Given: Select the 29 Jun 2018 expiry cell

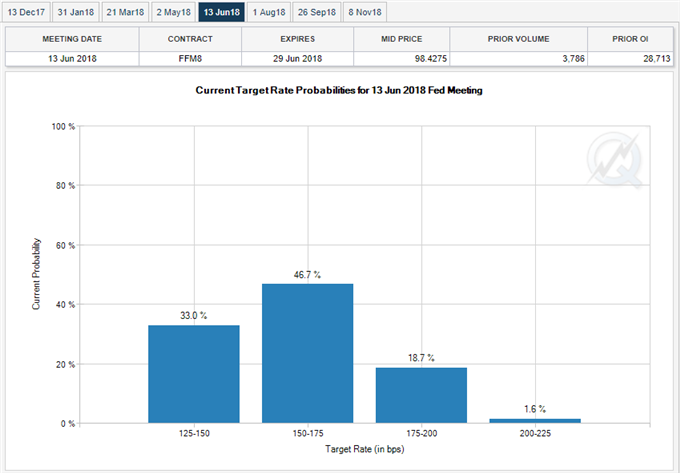Looking at the screenshot, I should click(298, 59).
